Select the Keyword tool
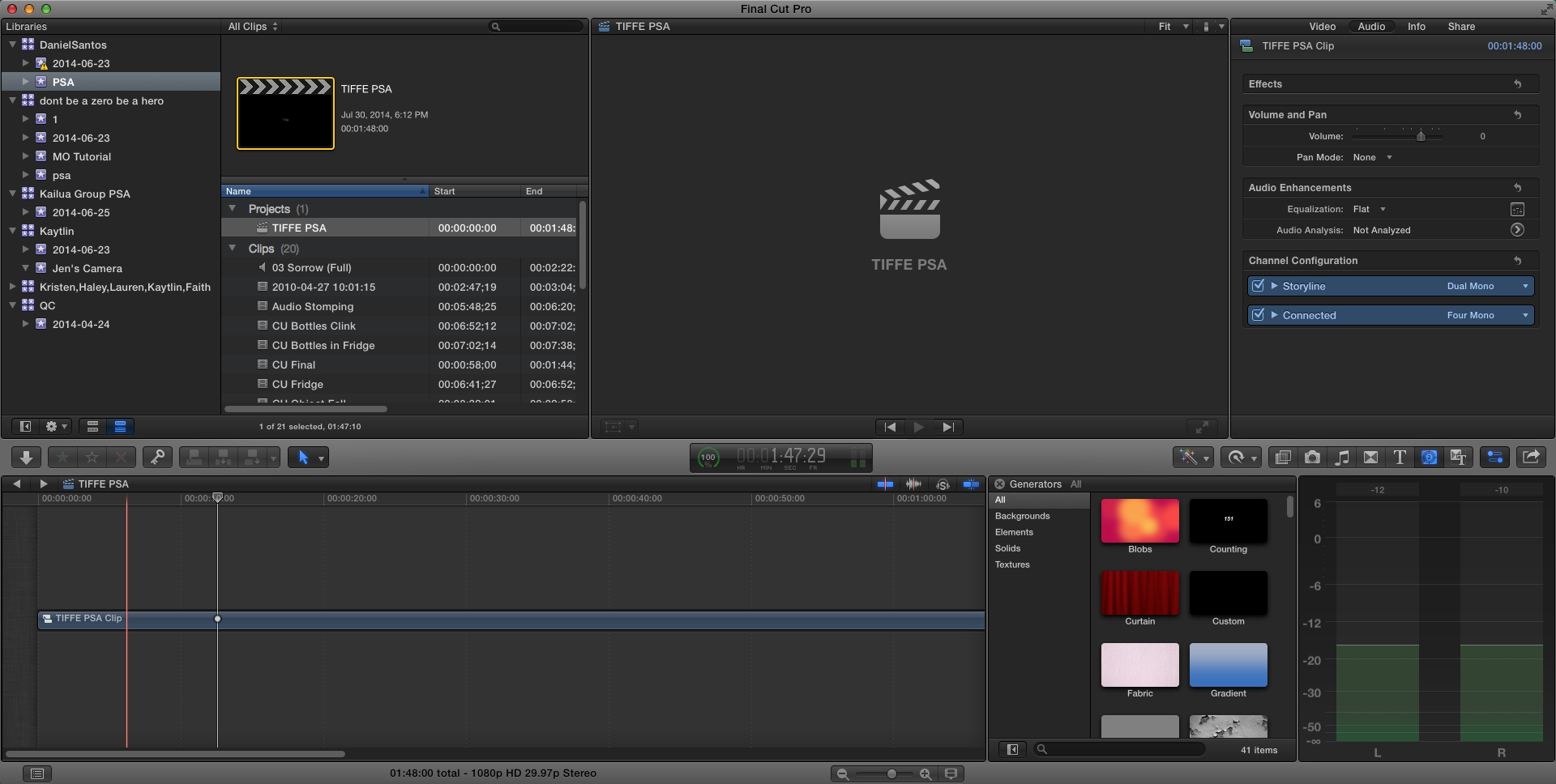 pyautogui.click(x=157, y=457)
